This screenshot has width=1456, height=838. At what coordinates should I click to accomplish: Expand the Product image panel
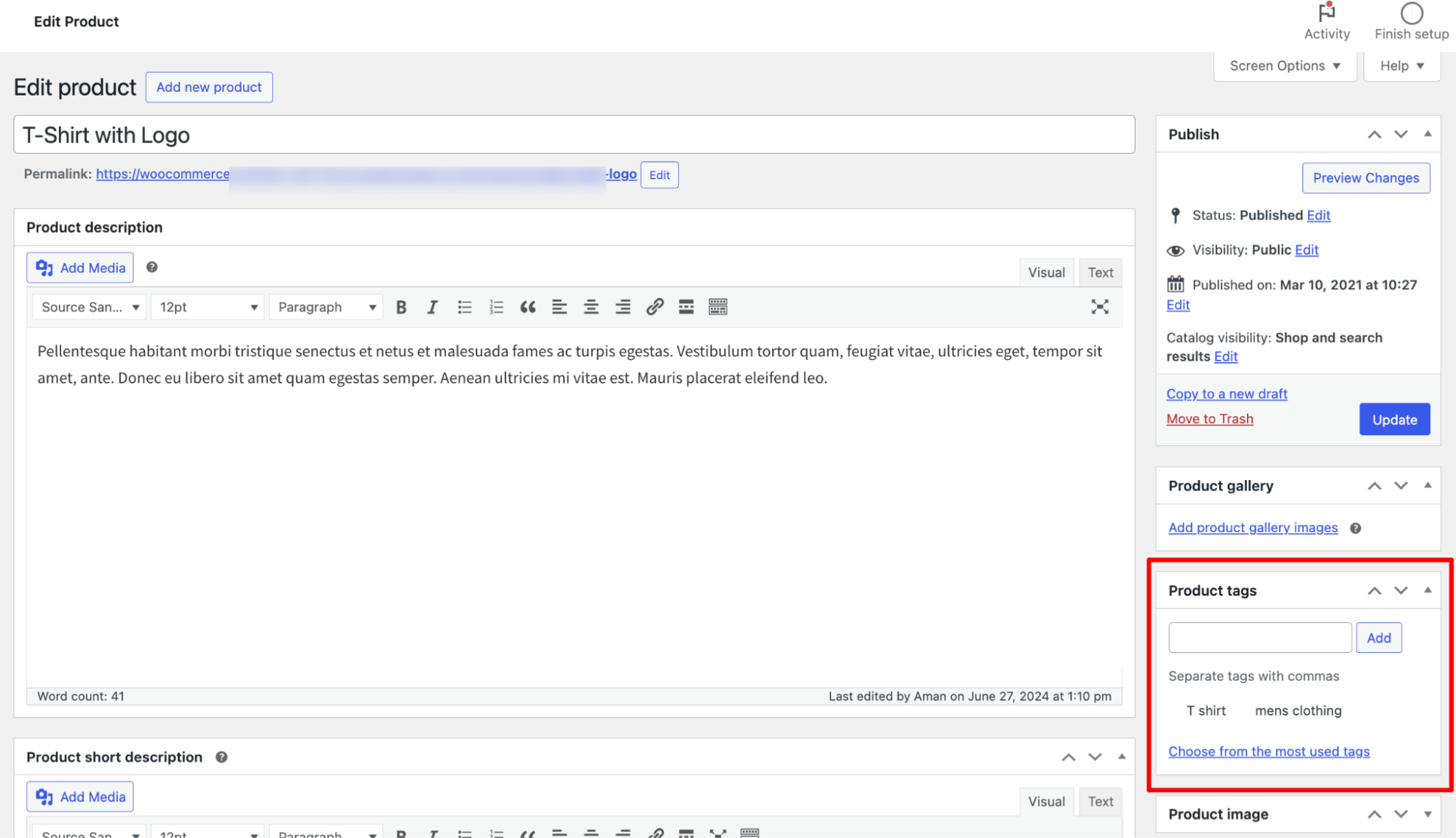tap(1428, 815)
